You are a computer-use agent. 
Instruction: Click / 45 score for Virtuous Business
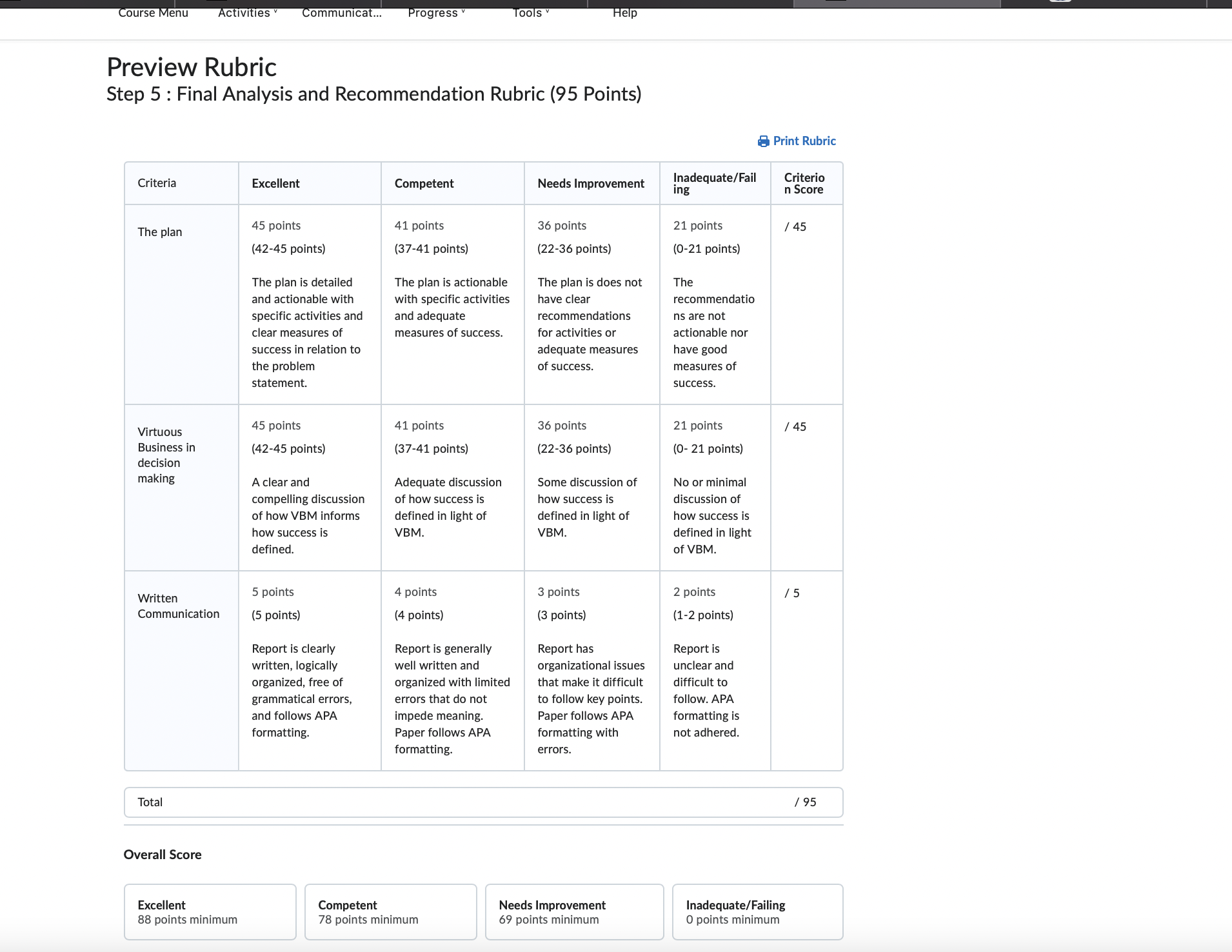click(795, 427)
